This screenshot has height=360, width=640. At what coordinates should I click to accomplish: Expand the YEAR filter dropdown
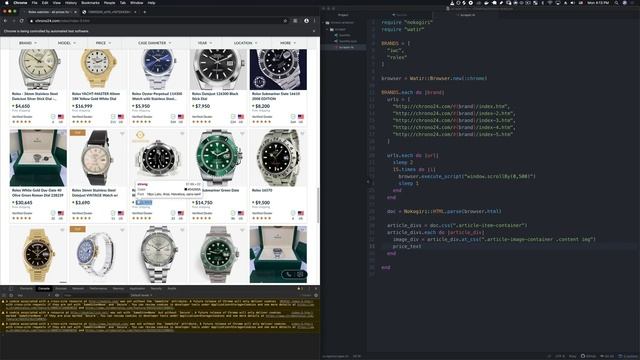pyautogui.click(x=205, y=43)
